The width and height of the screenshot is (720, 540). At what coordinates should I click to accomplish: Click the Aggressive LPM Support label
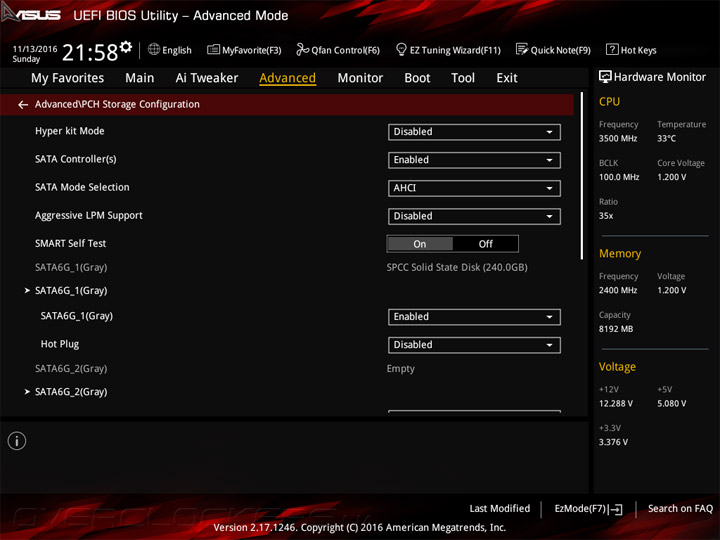tap(89, 215)
